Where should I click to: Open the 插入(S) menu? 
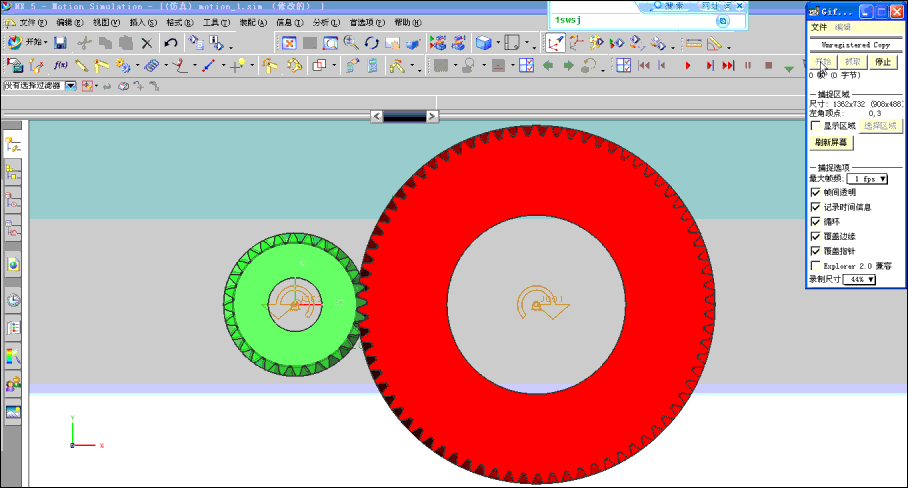click(143, 23)
